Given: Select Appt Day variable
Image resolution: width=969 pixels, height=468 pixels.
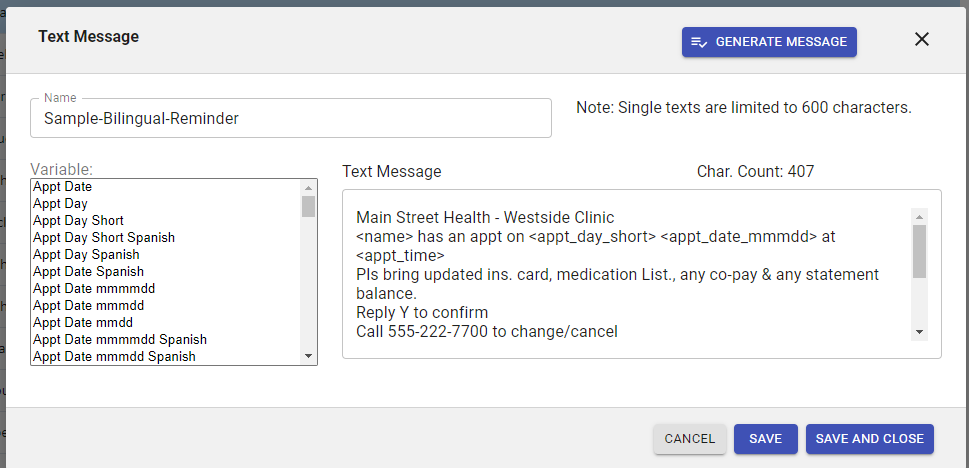Looking at the screenshot, I should 60,203.
